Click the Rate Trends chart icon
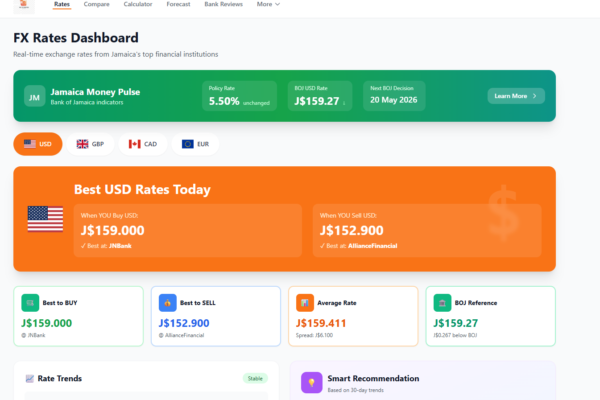 [29, 379]
